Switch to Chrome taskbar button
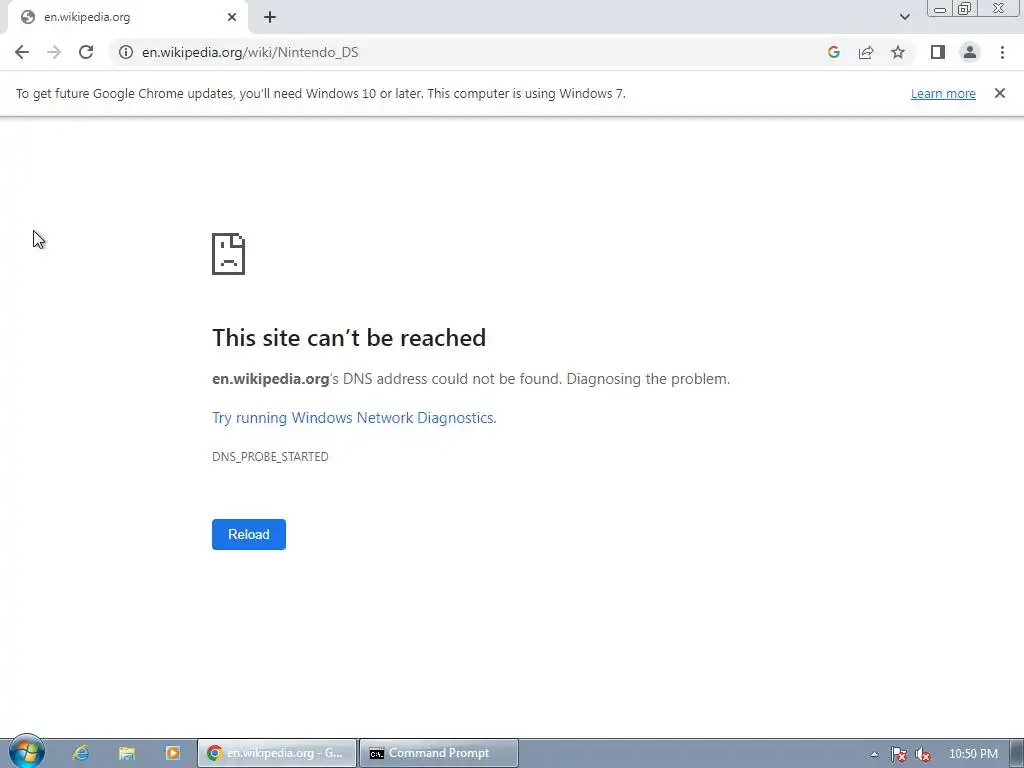Image resolution: width=1024 pixels, height=768 pixels. pos(277,753)
